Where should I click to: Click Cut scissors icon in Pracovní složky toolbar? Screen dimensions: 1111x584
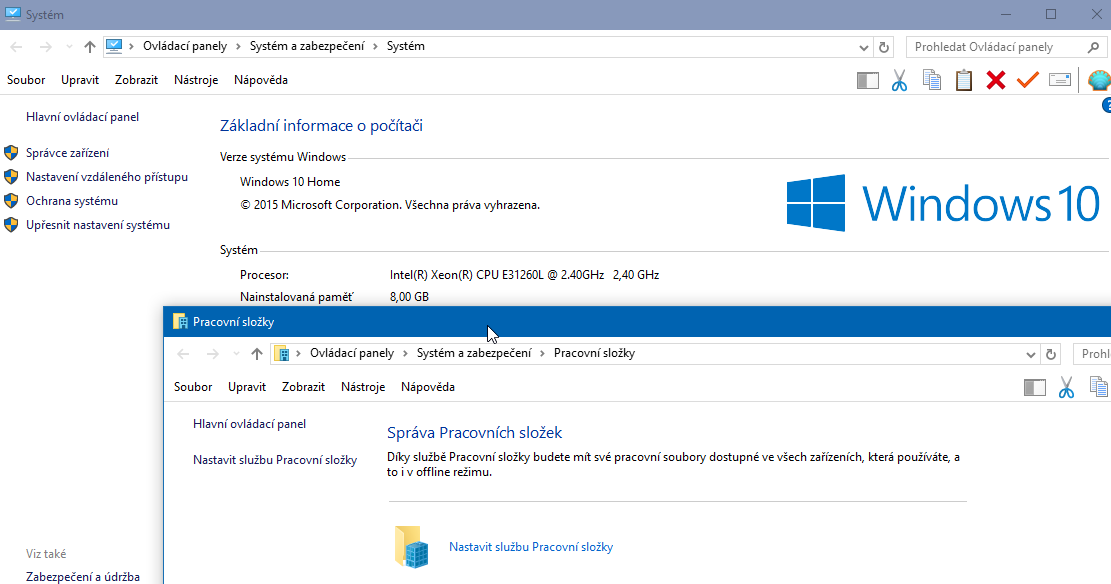(x=1066, y=387)
